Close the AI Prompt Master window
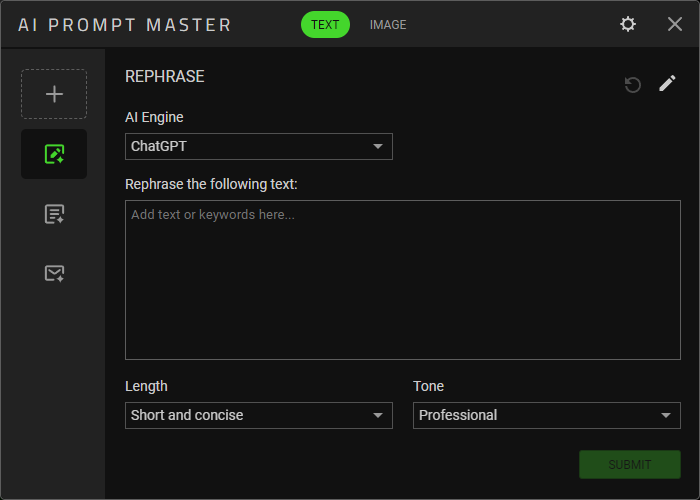 coord(675,24)
